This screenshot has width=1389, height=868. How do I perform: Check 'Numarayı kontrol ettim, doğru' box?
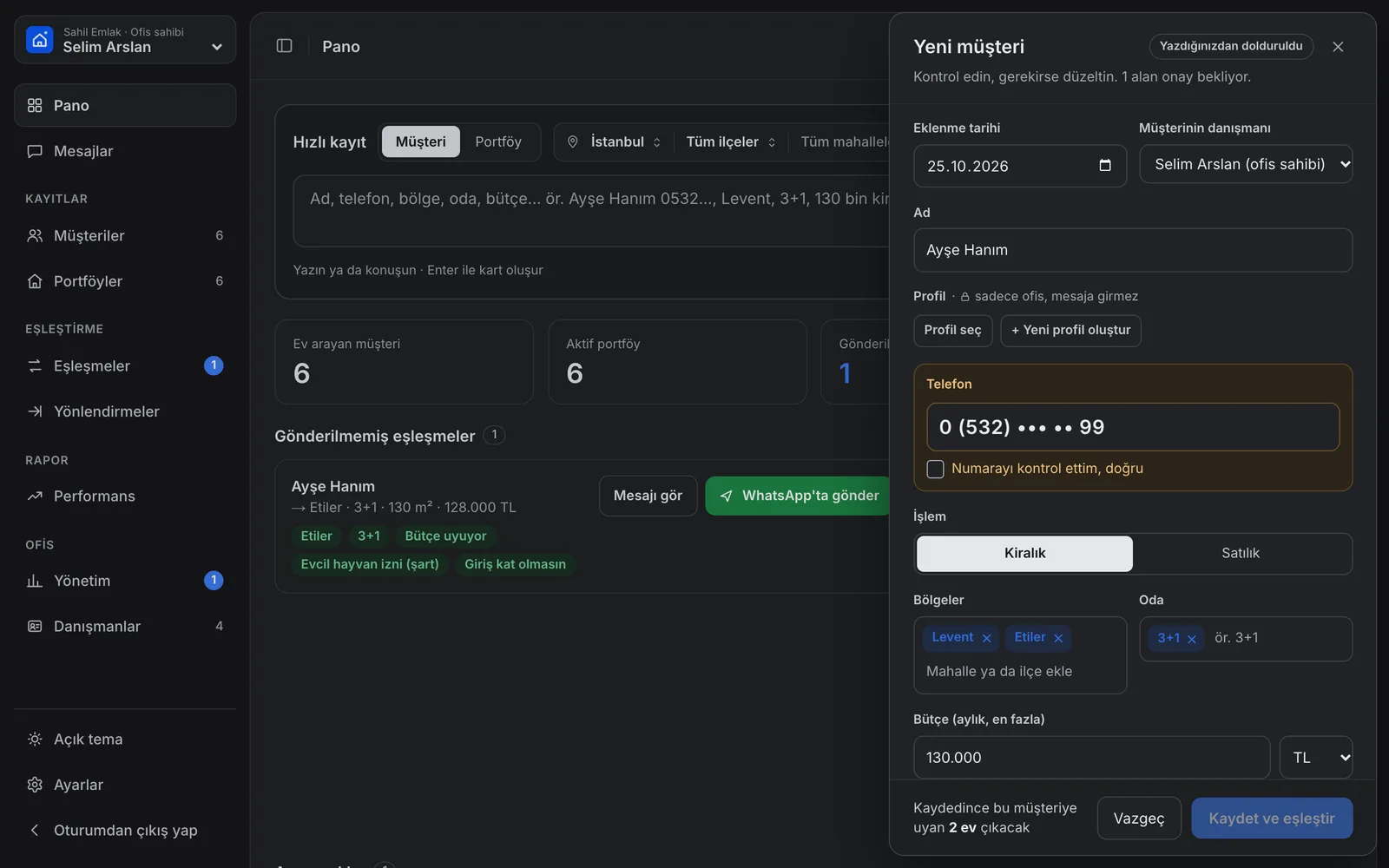coord(935,469)
